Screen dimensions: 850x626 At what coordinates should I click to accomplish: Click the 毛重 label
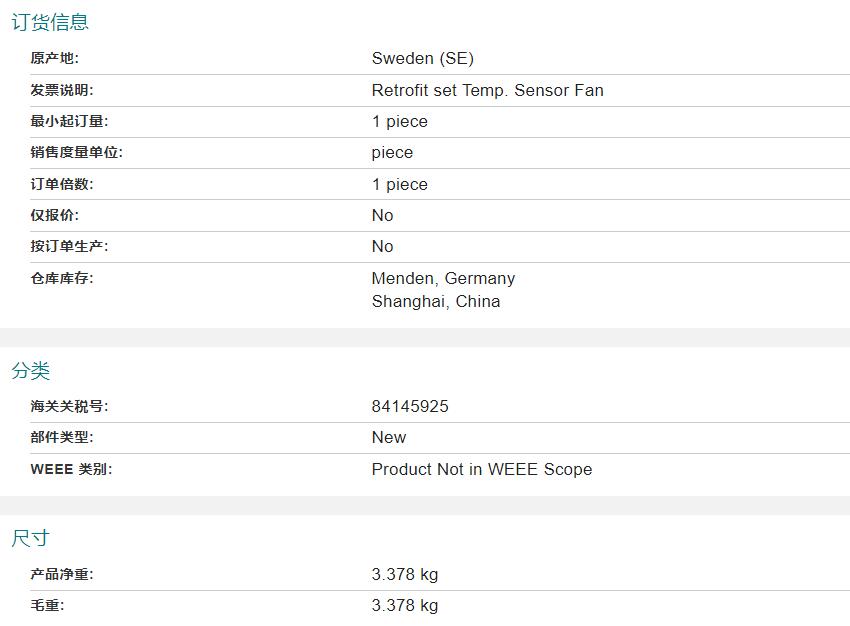point(48,605)
